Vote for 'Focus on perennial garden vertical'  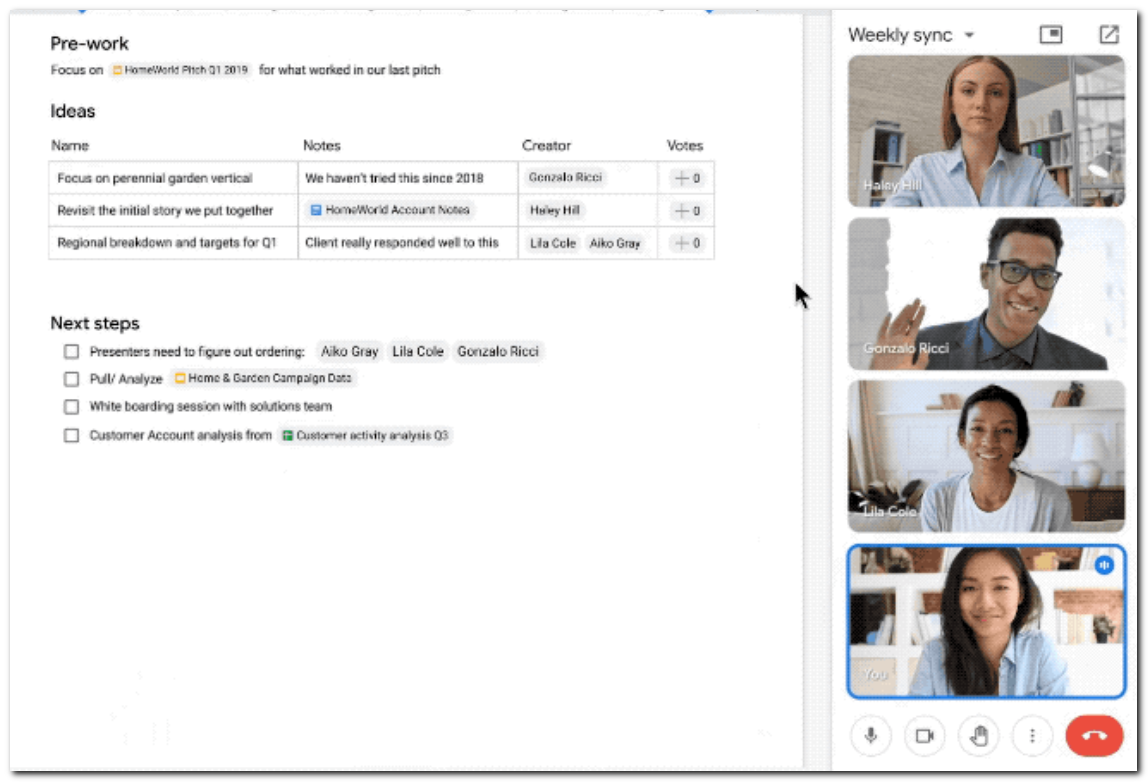pos(686,177)
